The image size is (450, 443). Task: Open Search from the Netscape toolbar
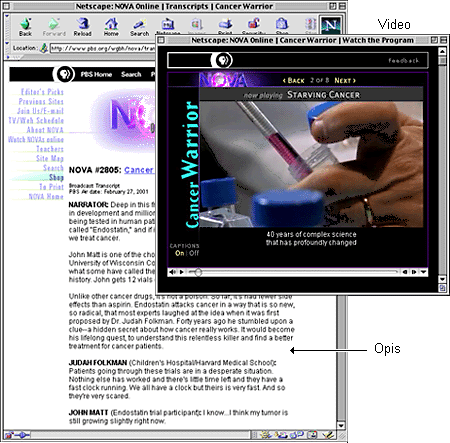(x=139, y=27)
